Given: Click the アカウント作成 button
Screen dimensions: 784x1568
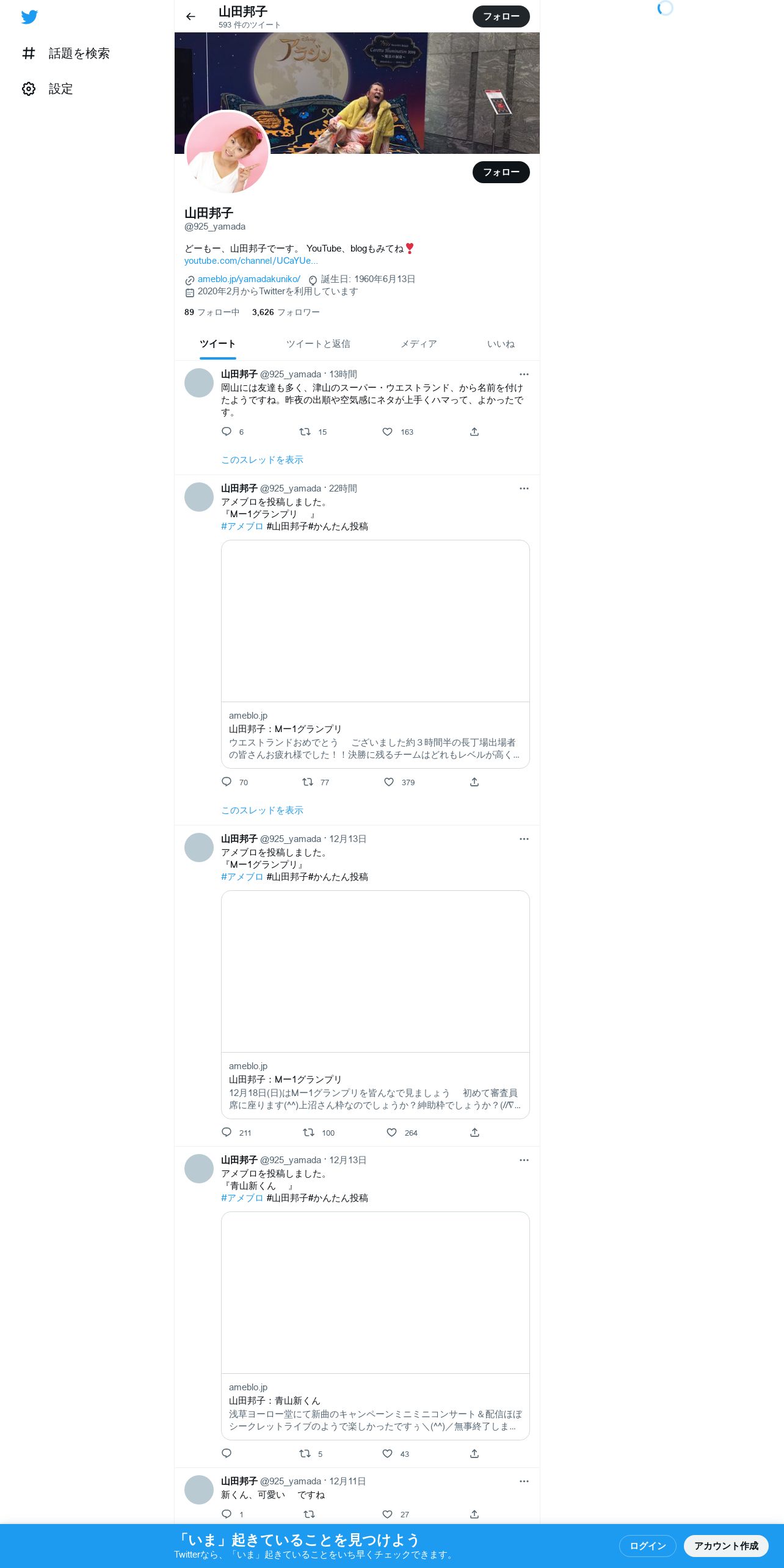Looking at the screenshot, I should pyautogui.click(x=726, y=1545).
